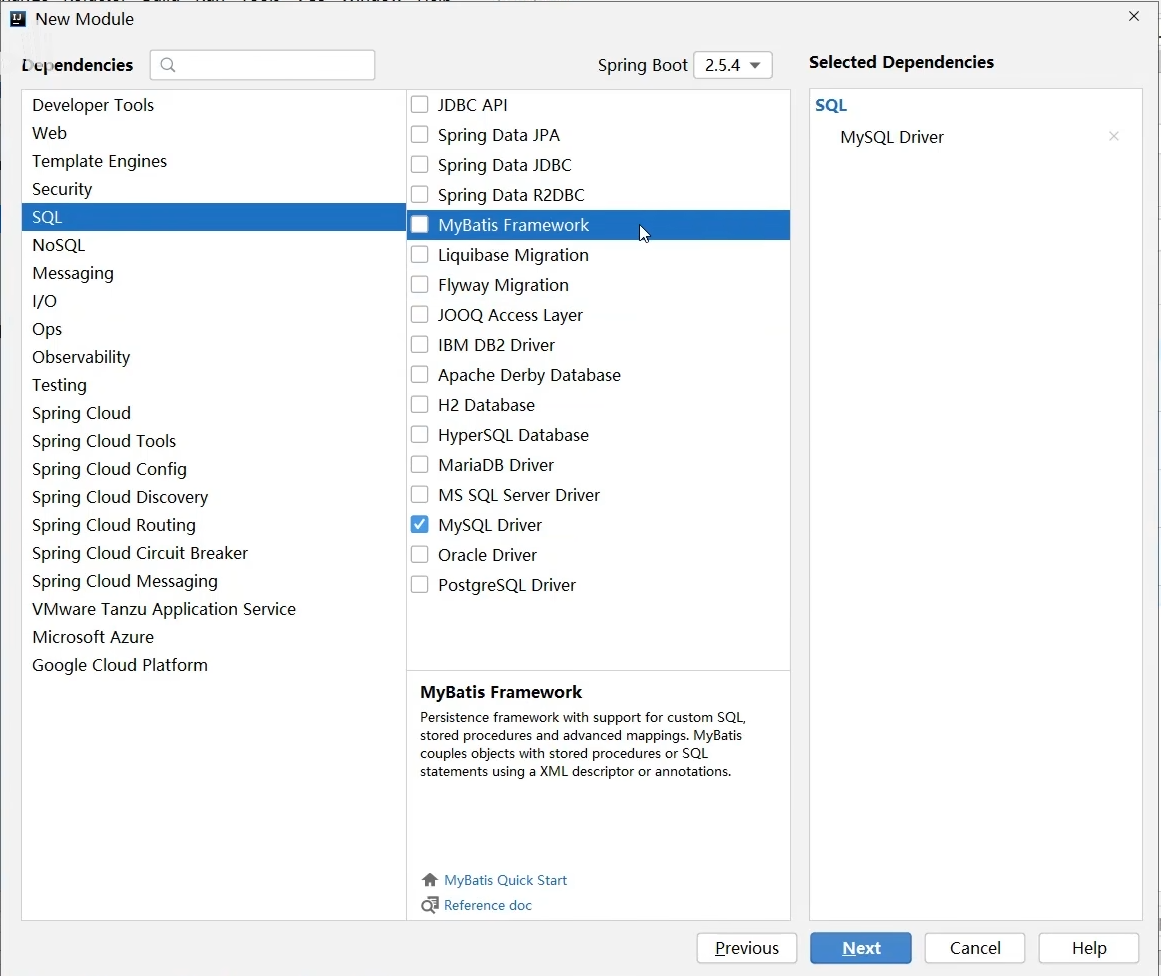Open Template Engines category
The image size is (1161, 976).
(x=213, y=161)
